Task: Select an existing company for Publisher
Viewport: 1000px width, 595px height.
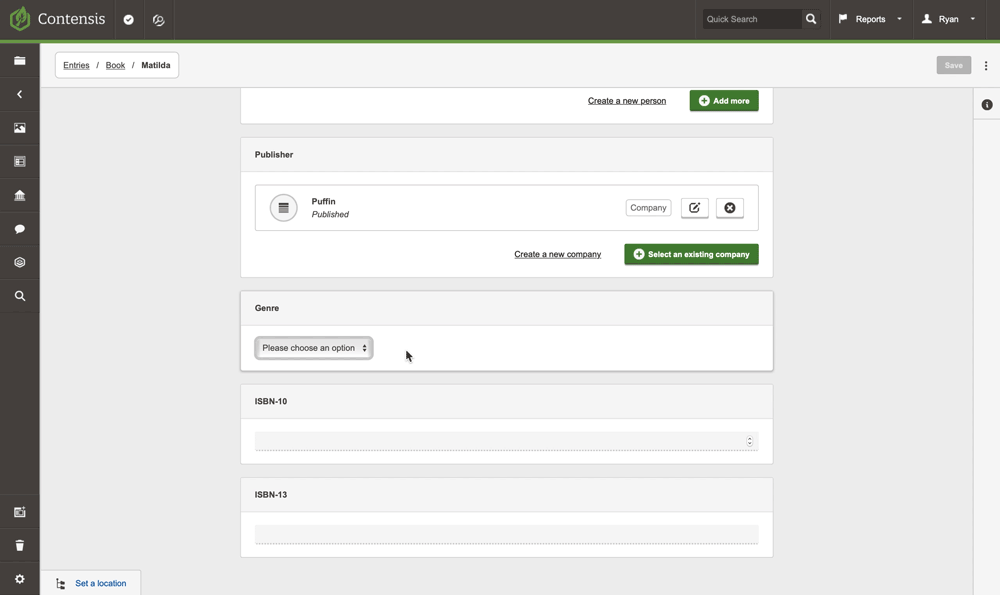Action: click(691, 254)
